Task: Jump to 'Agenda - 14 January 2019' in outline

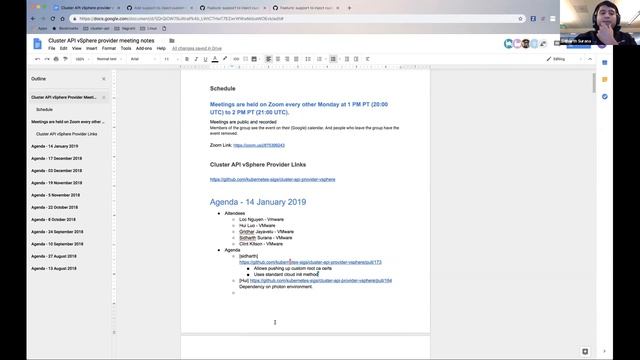Action: [x=55, y=146]
